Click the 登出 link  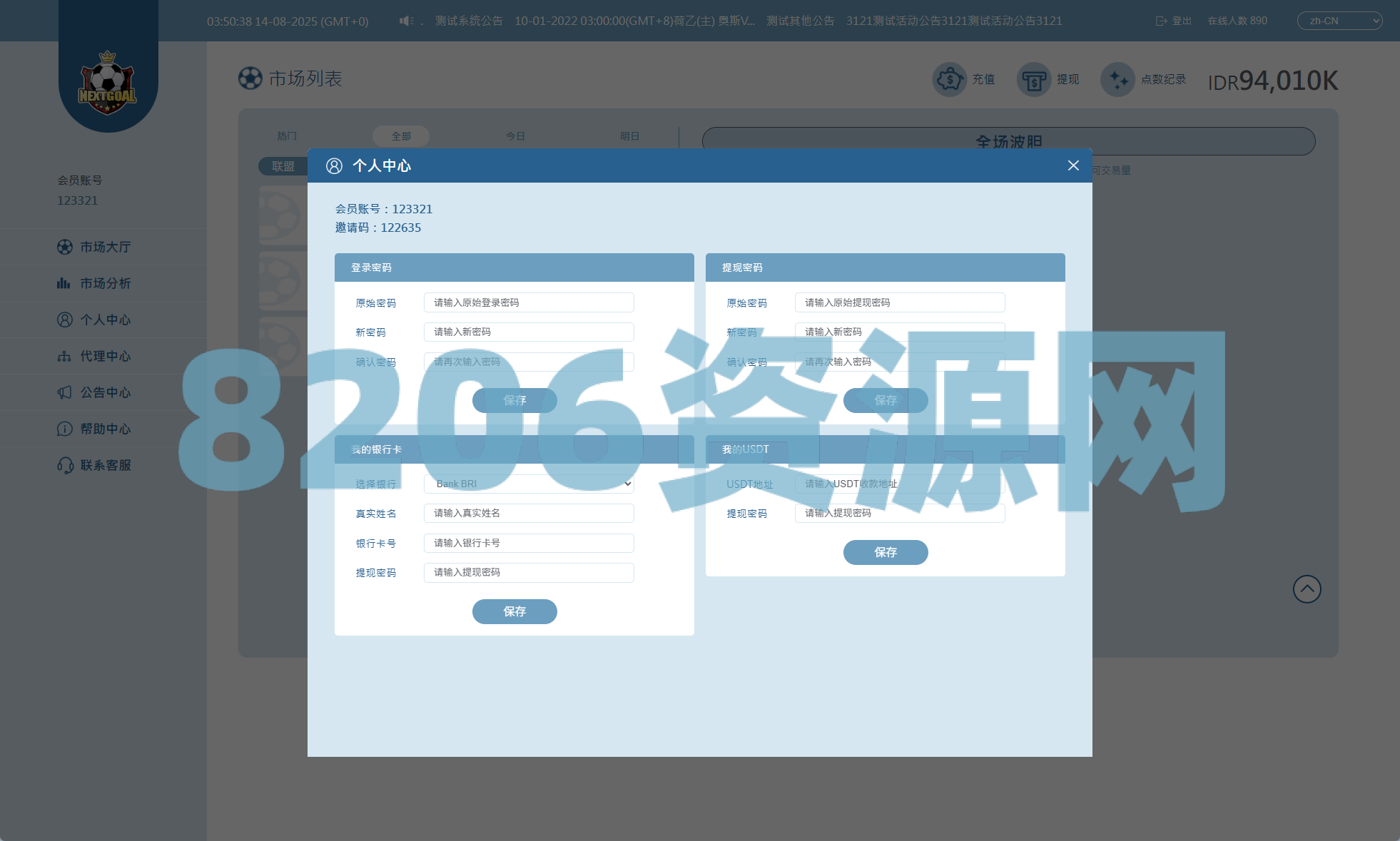pyautogui.click(x=1182, y=21)
